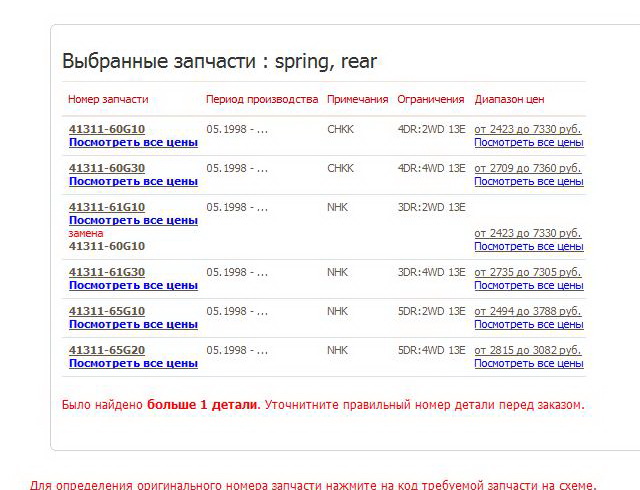640x490 pixels.
Task: Click the 'Номер запчасти' column header
Action: click(107, 99)
